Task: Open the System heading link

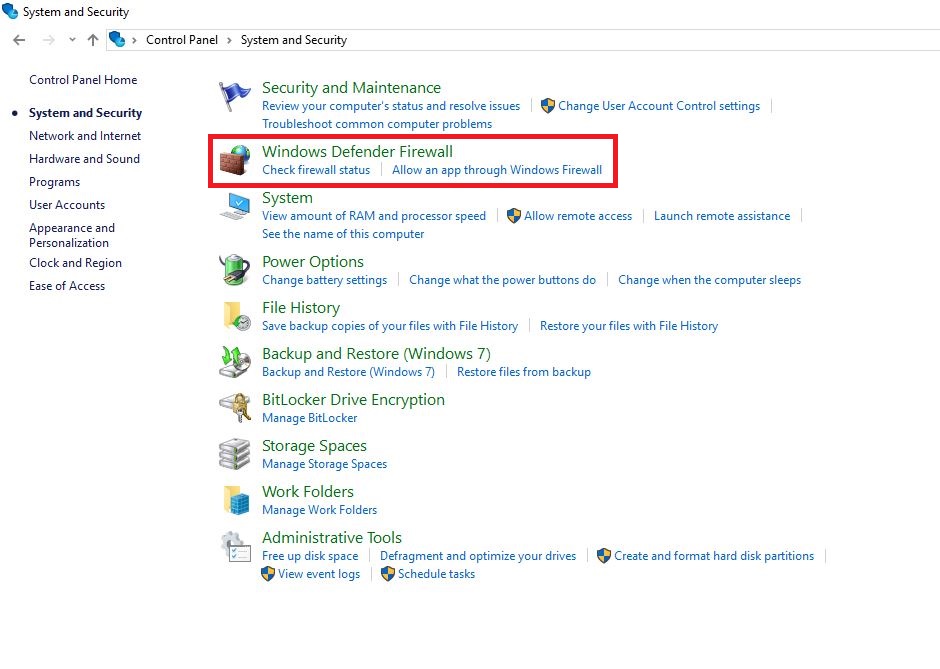Action: (x=287, y=198)
